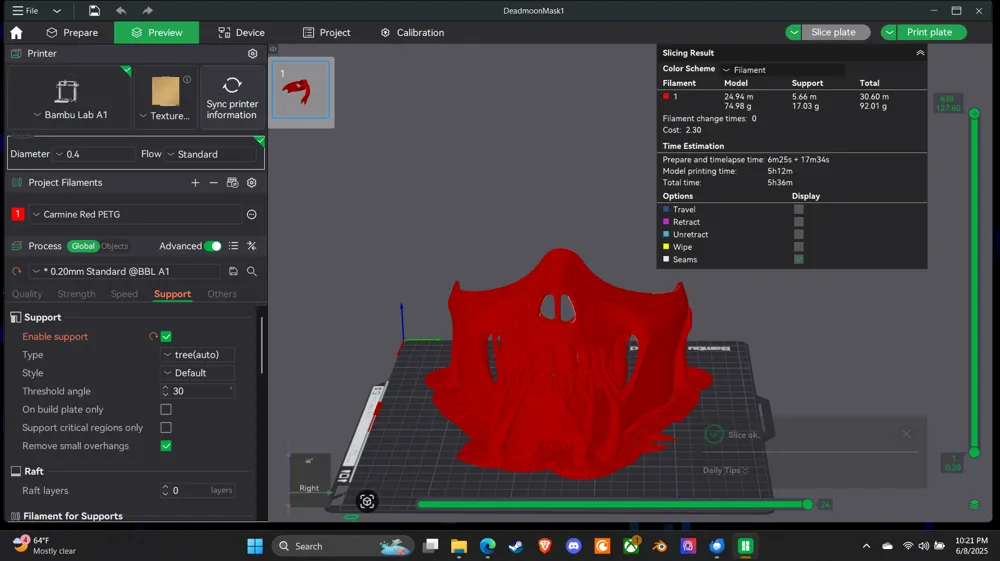The width and height of the screenshot is (1000, 561).
Task: Click the Threshold angle input field
Action: (197, 391)
